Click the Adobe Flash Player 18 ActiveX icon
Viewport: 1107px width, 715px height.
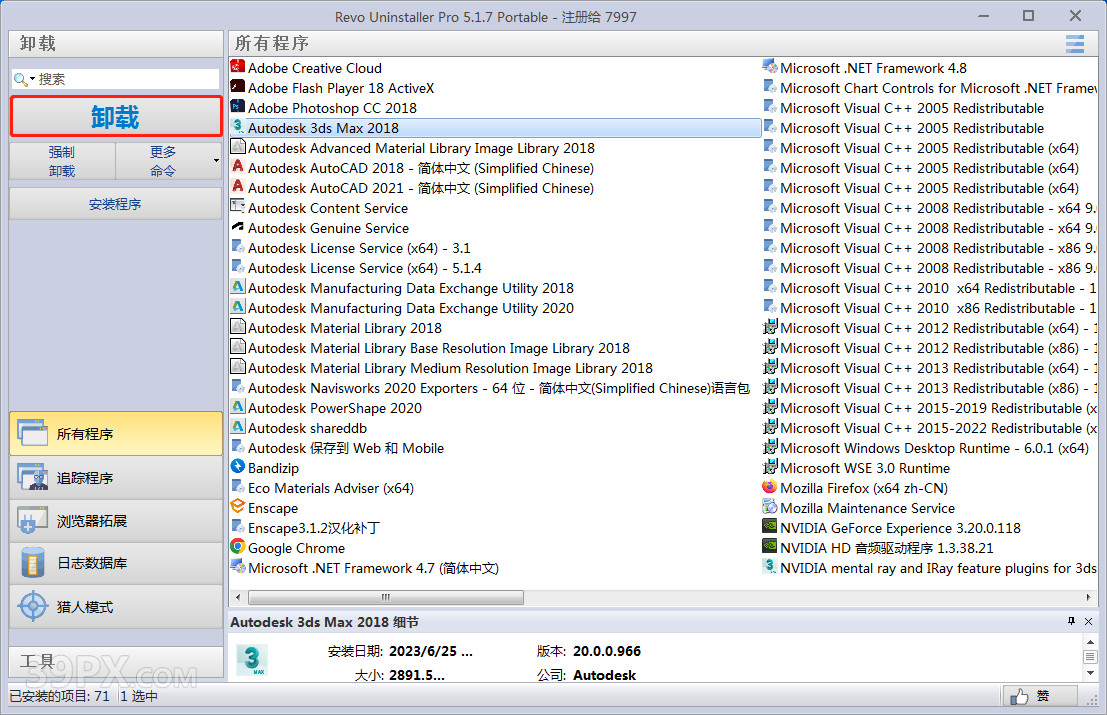pos(238,87)
